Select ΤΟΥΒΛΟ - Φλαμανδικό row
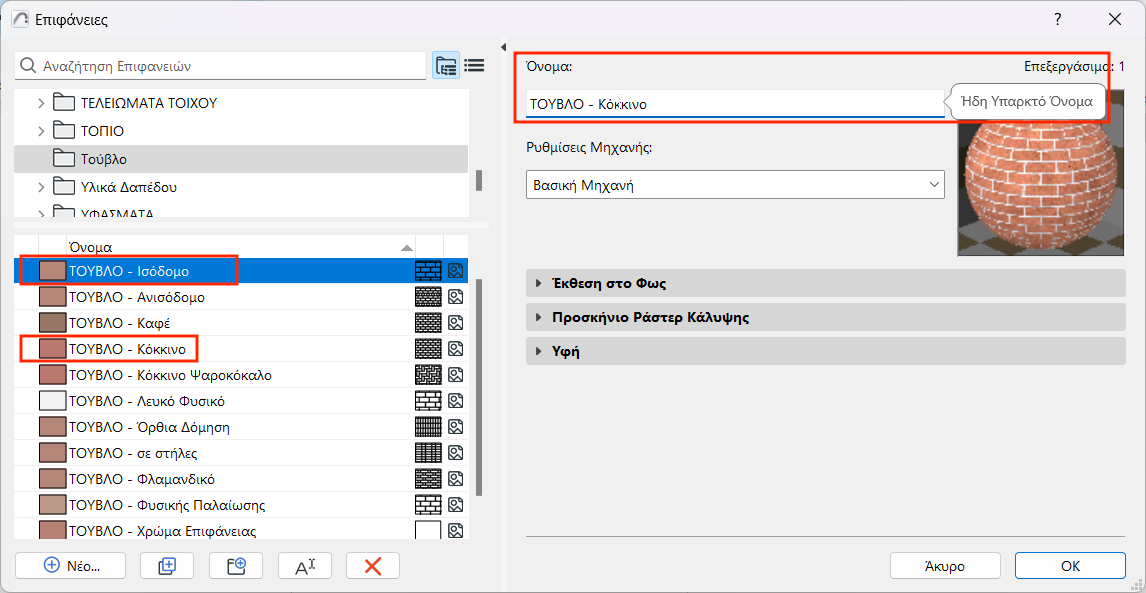This screenshot has height=593, width=1146. pyautogui.click(x=240, y=479)
